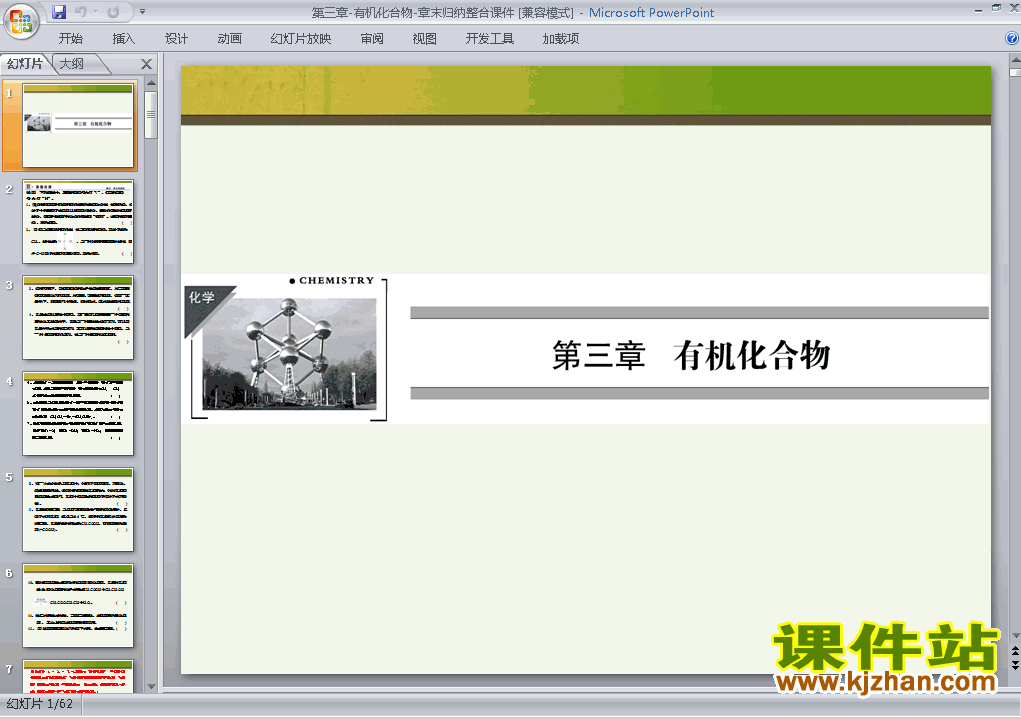Screen dimensions: 1021x719
Task: Click the 化学 corner label on picture
Action: pyautogui.click(x=202, y=298)
